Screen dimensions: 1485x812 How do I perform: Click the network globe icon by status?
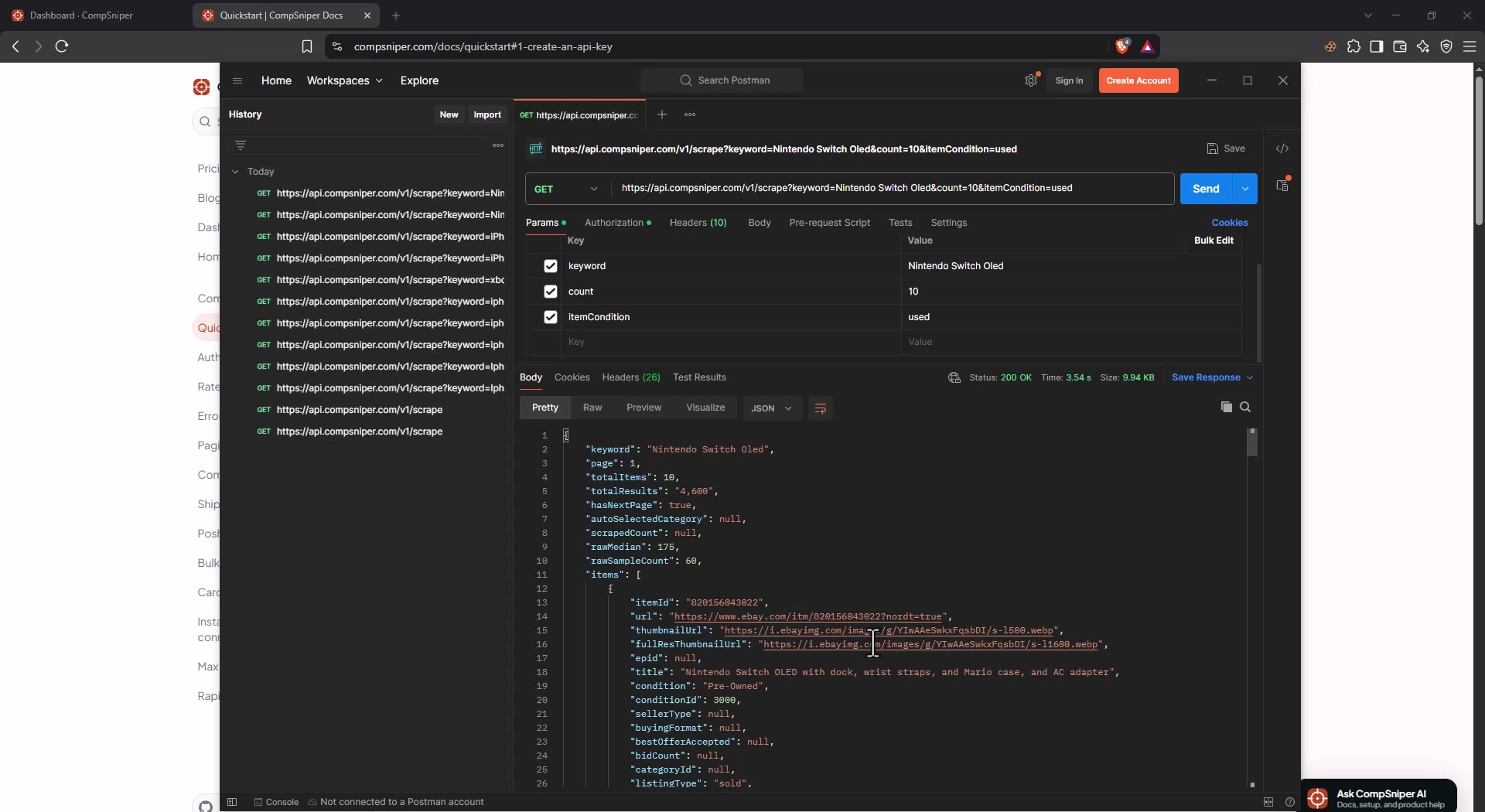pyautogui.click(x=954, y=377)
